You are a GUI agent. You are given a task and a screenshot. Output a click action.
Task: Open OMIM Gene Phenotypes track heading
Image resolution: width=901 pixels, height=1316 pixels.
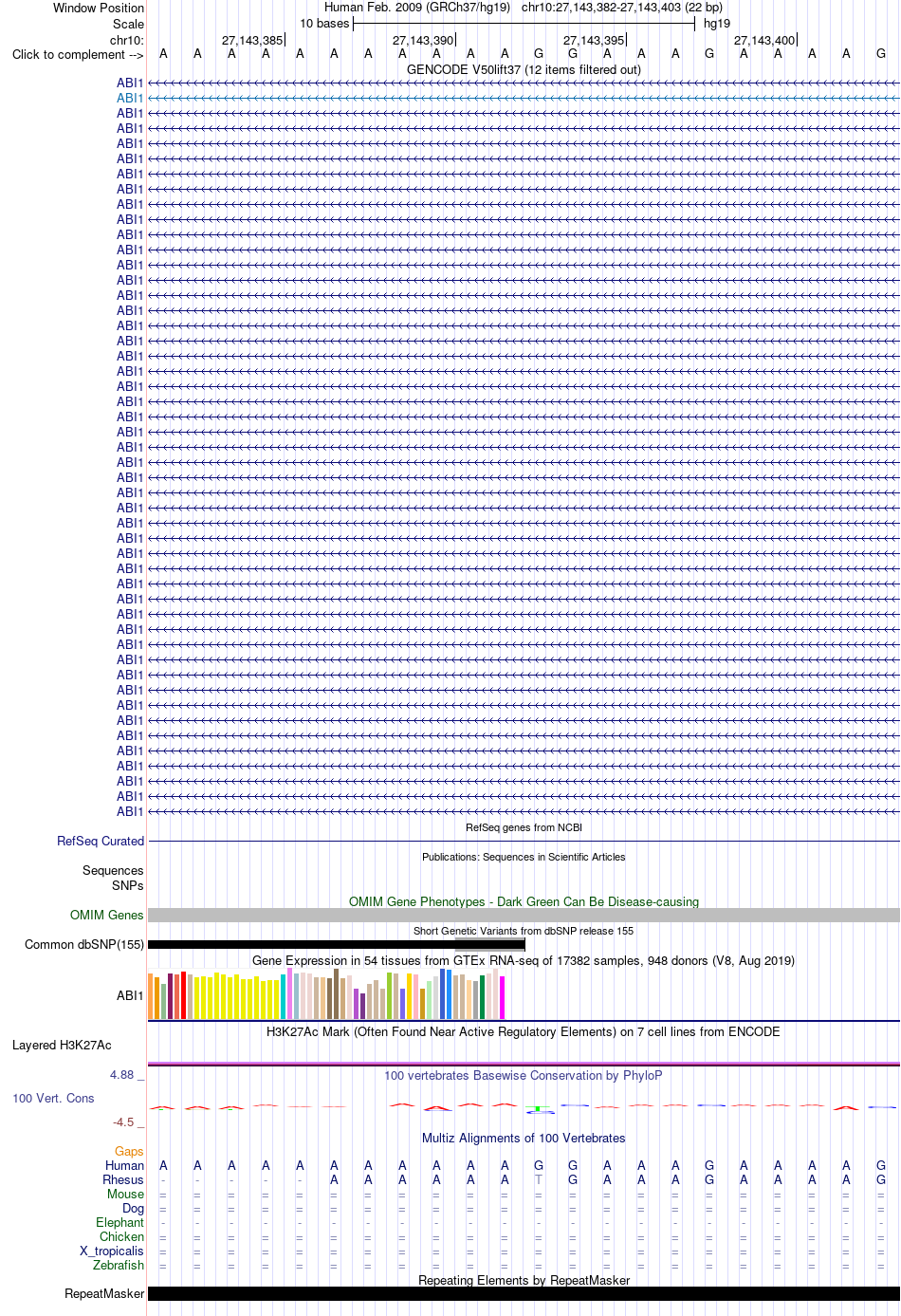tap(524, 902)
